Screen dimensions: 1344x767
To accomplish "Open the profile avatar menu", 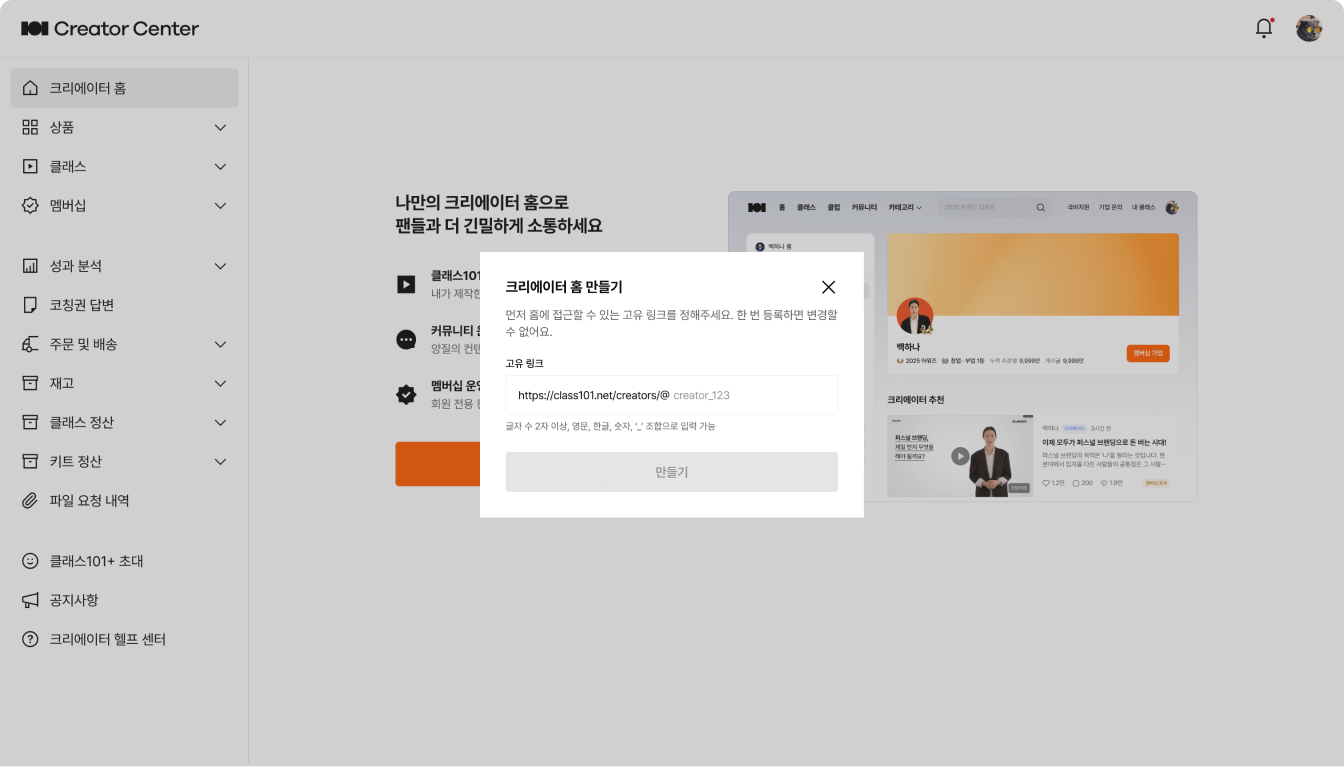I will pyautogui.click(x=1309, y=28).
